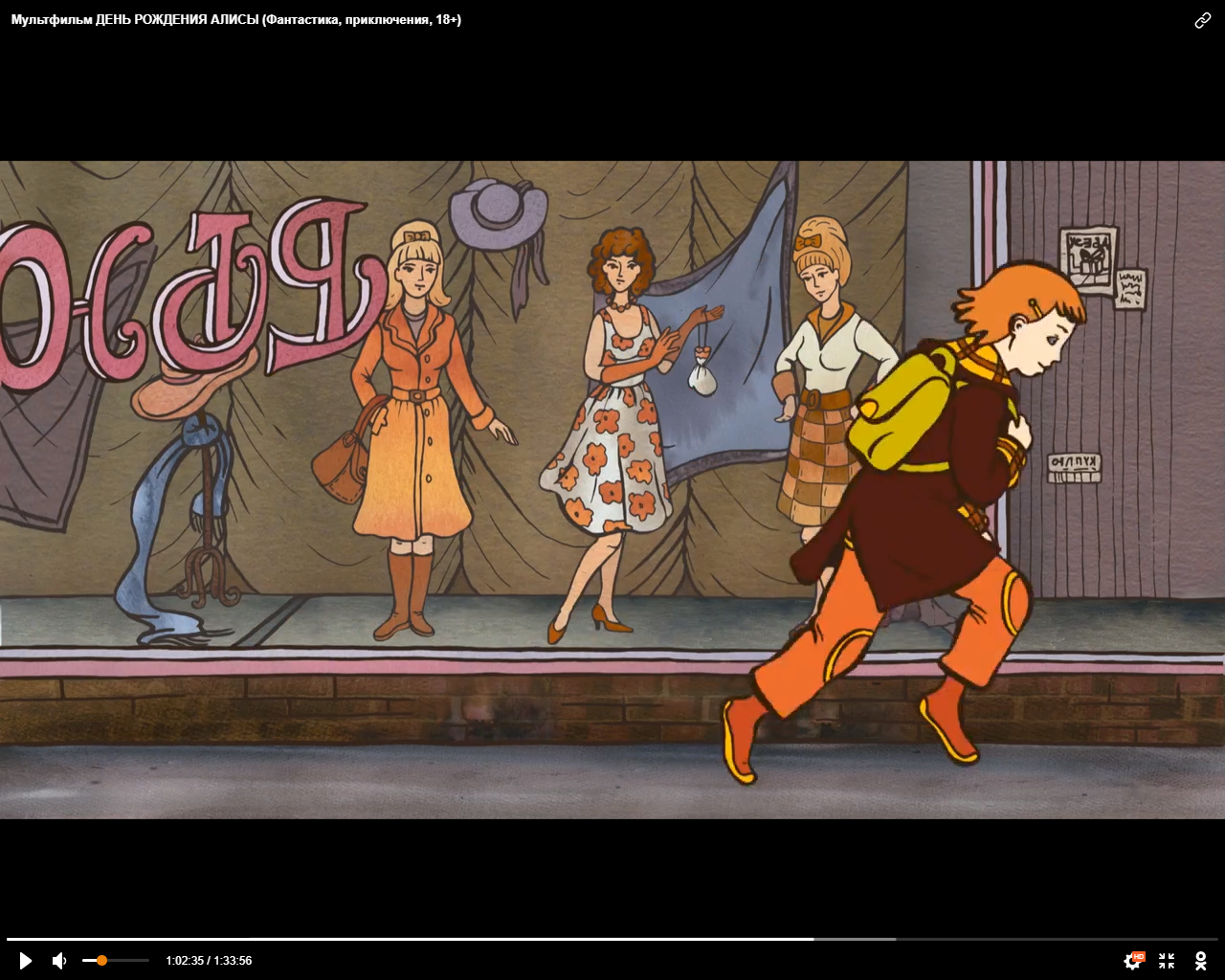This screenshot has width=1225, height=980.
Task: Click the orange HD quality badge
Action: coord(1139,955)
